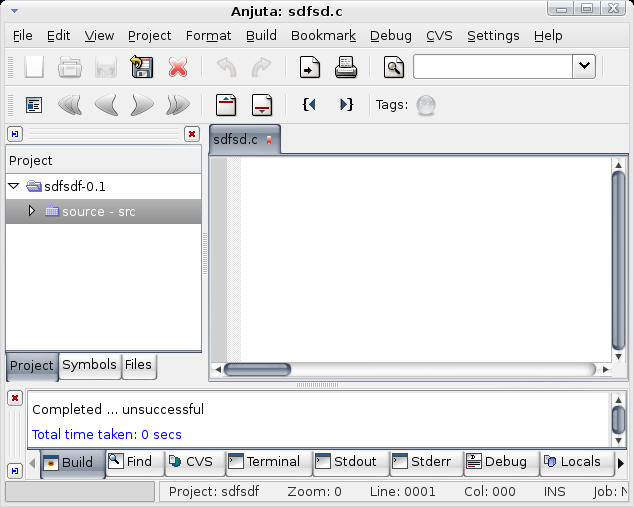Open the Debug menu
The height and width of the screenshot is (507, 634).
(x=391, y=36)
